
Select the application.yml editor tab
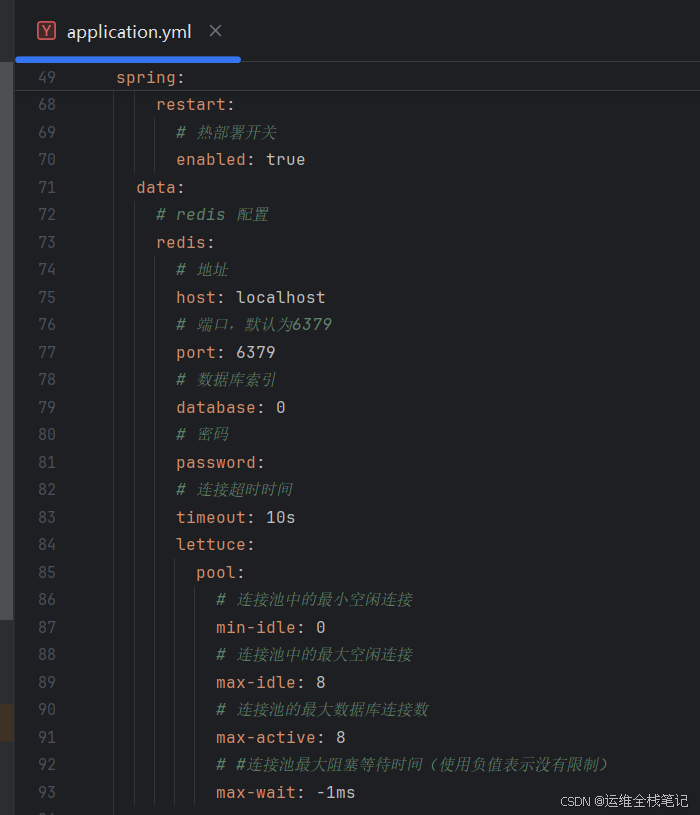coord(129,32)
